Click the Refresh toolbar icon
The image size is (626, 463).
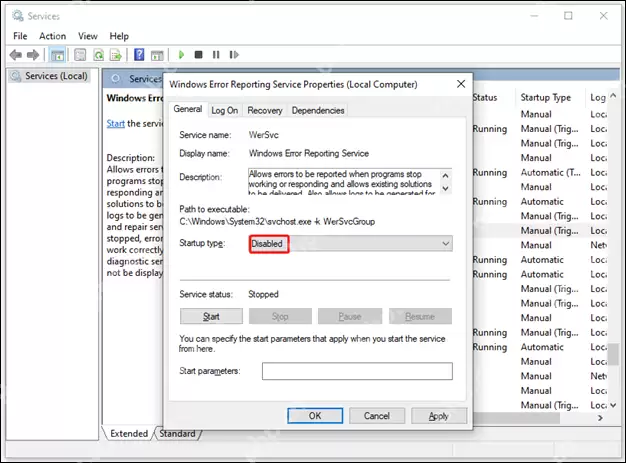98,55
